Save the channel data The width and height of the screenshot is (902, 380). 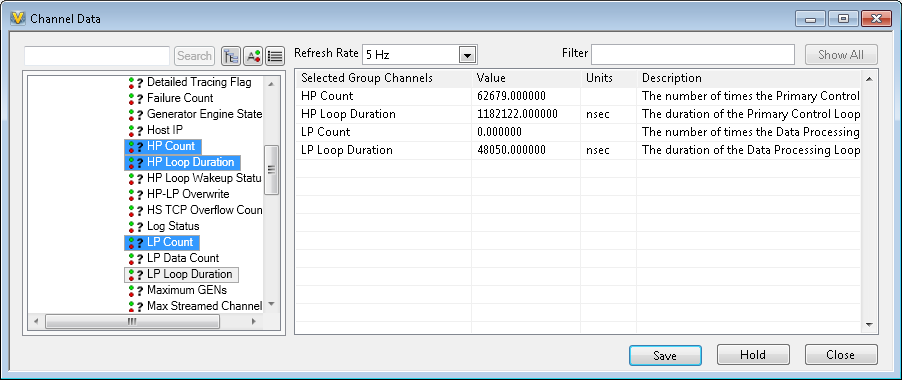click(665, 355)
